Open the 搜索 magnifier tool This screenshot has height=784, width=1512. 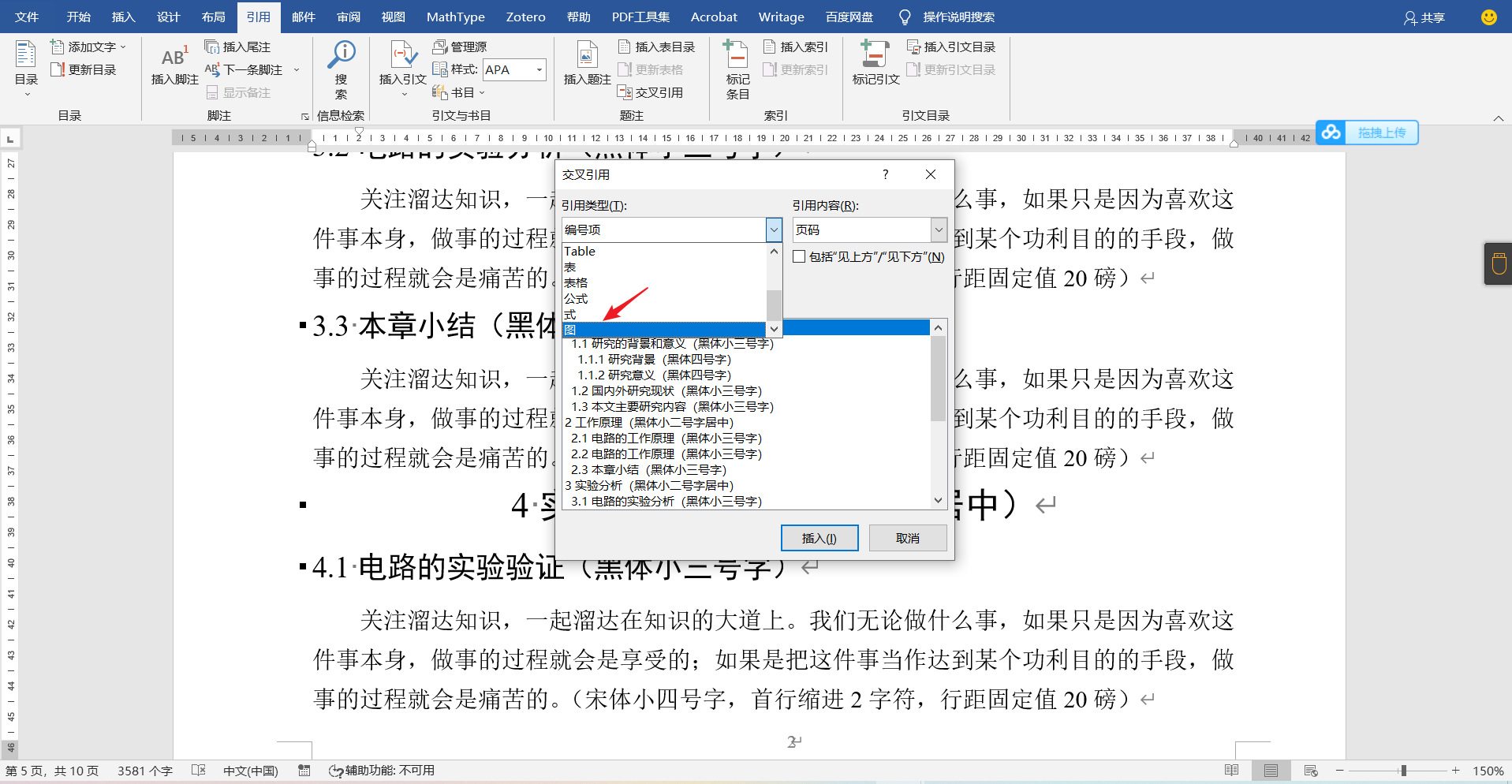(x=342, y=69)
